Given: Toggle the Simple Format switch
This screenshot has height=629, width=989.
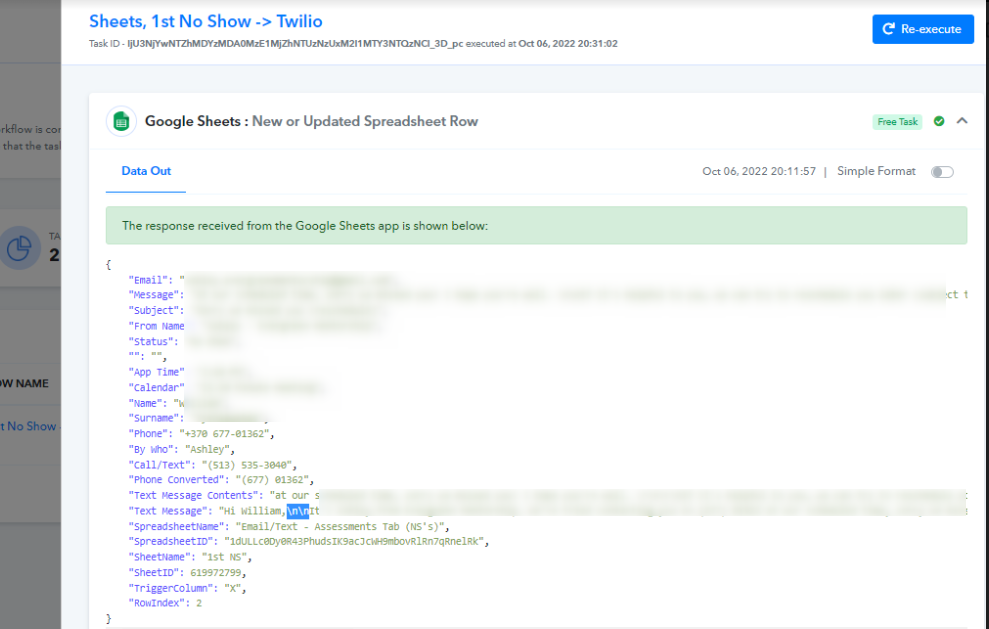Looking at the screenshot, I should click(x=942, y=172).
